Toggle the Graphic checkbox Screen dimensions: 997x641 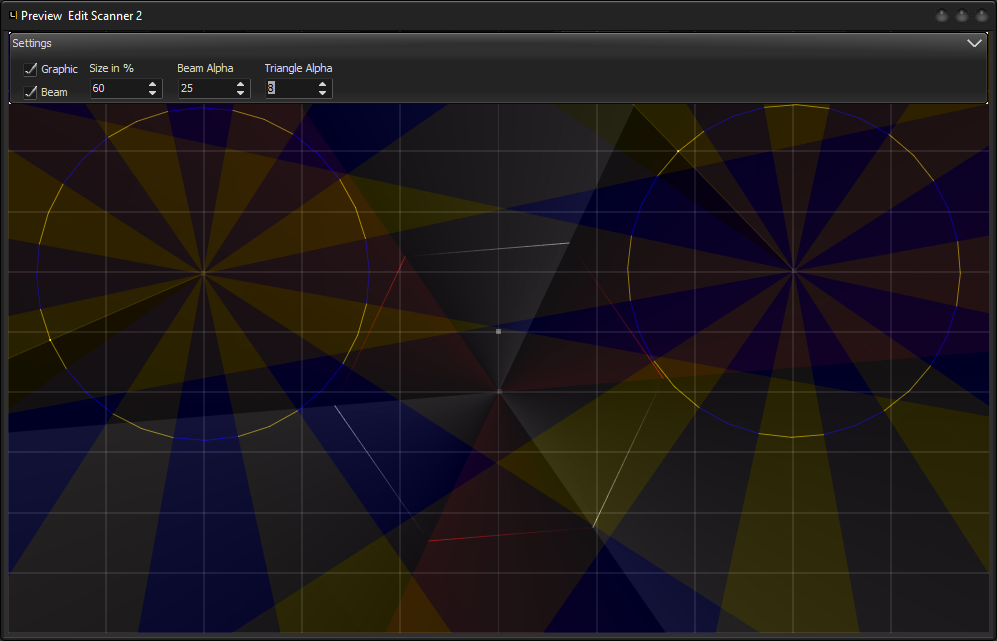[30, 69]
